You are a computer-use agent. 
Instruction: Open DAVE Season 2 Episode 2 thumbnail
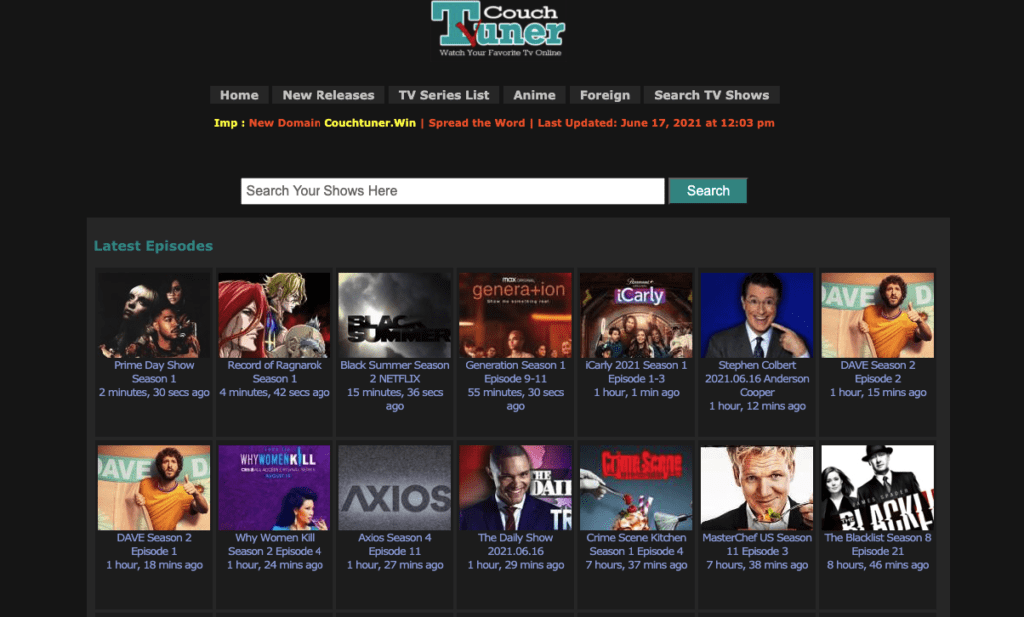coord(878,315)
